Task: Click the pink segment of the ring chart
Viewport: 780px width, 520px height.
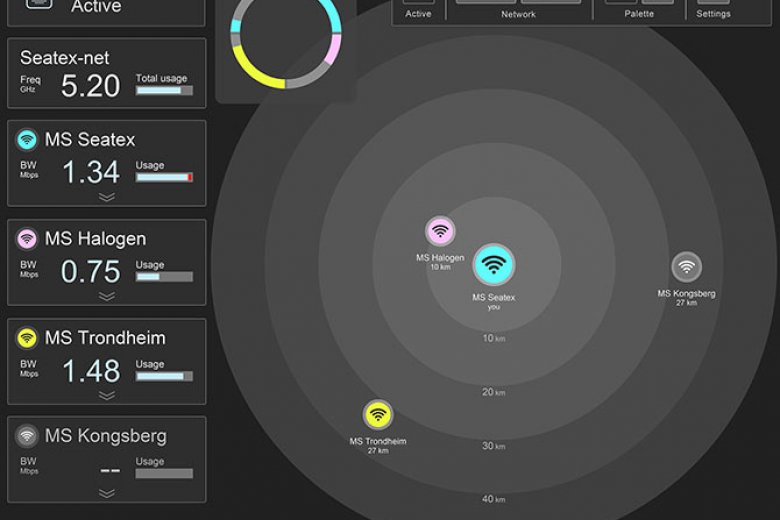Action: [333, 49]
